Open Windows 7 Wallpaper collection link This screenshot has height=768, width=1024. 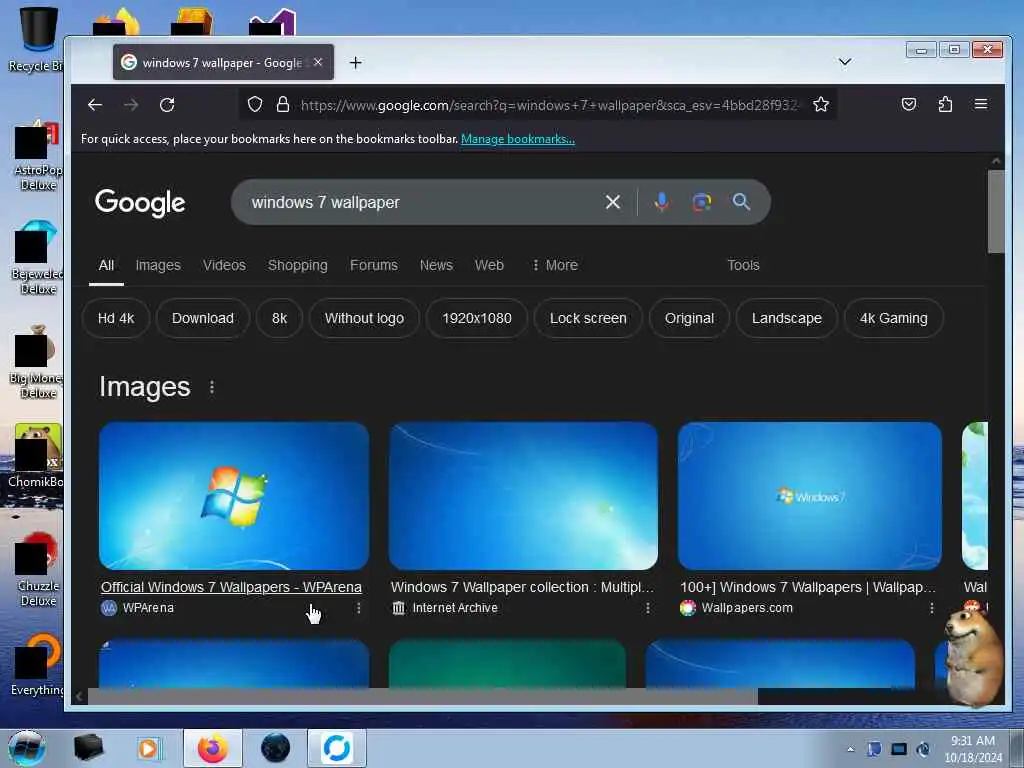(522, 587)
